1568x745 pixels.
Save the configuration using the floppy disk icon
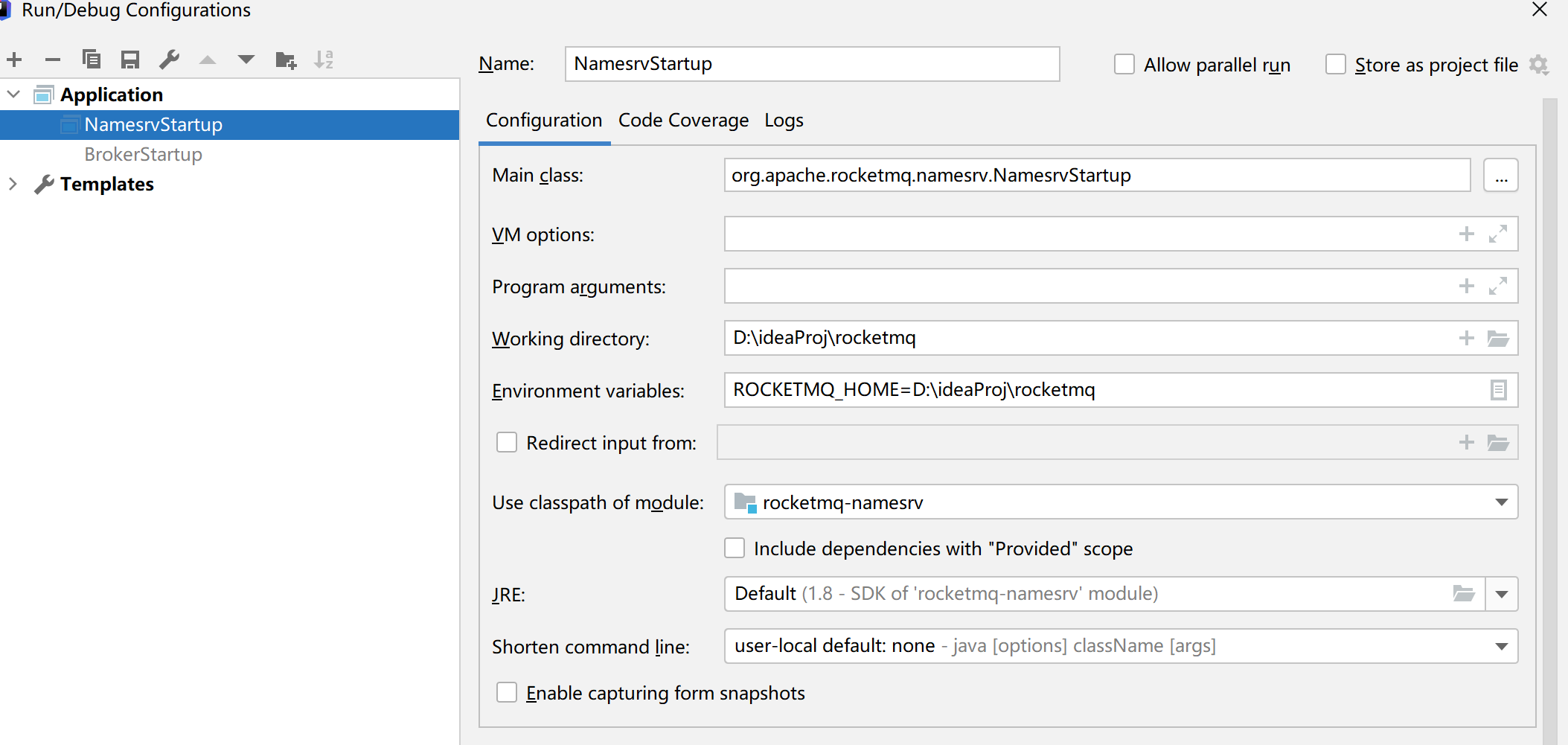point(130,60)
